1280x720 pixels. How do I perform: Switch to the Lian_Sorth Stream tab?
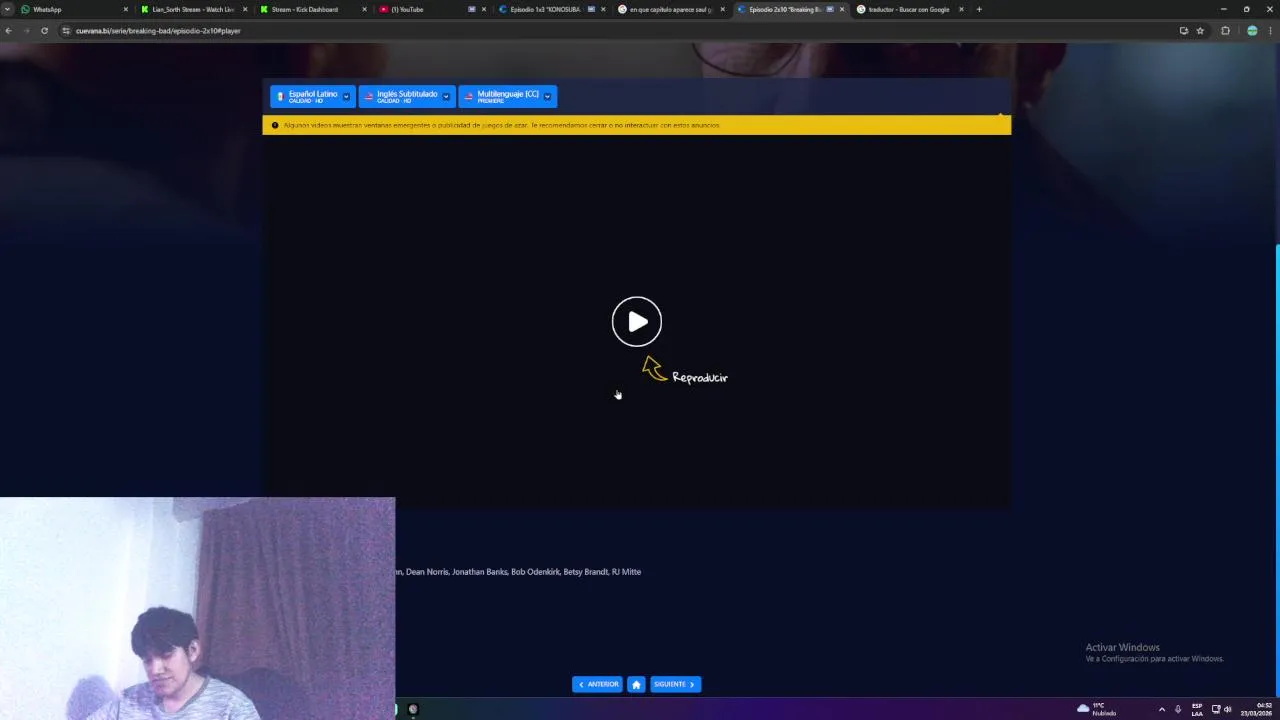pos(193,9)
